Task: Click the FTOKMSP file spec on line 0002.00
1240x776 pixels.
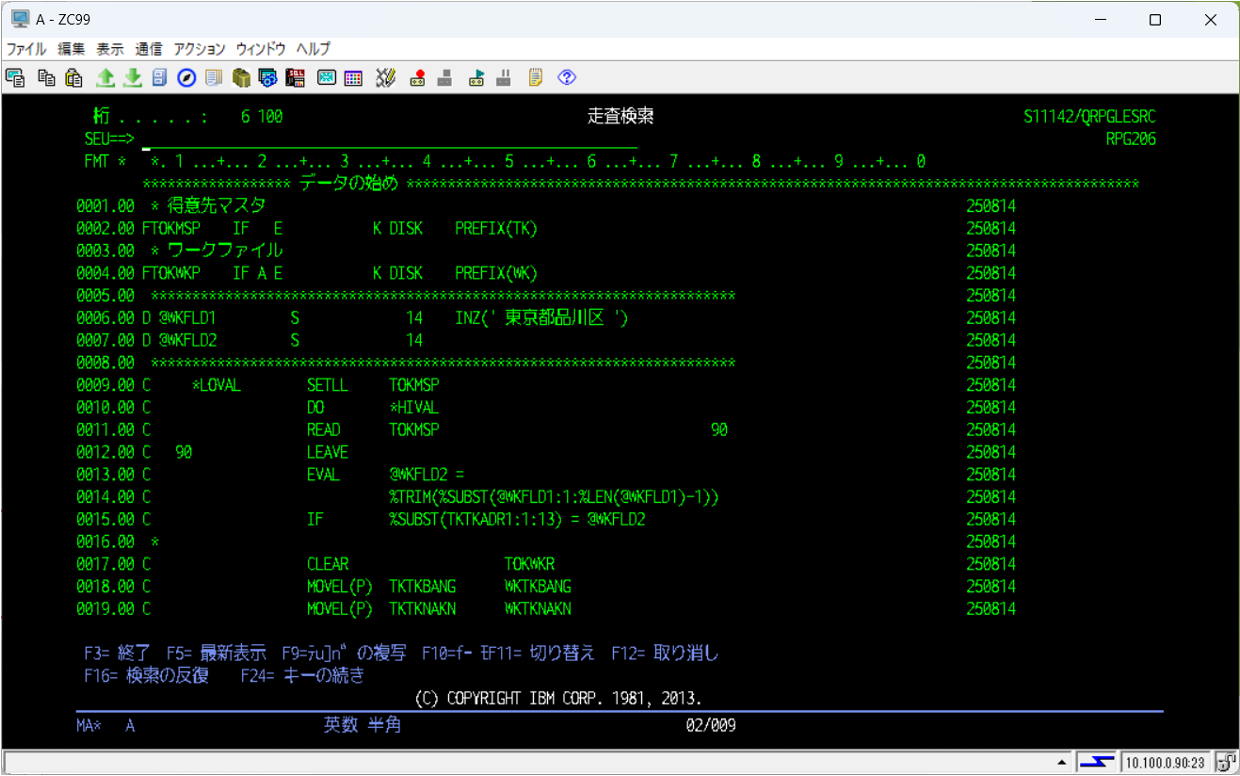Action: (x=171, y=228)
